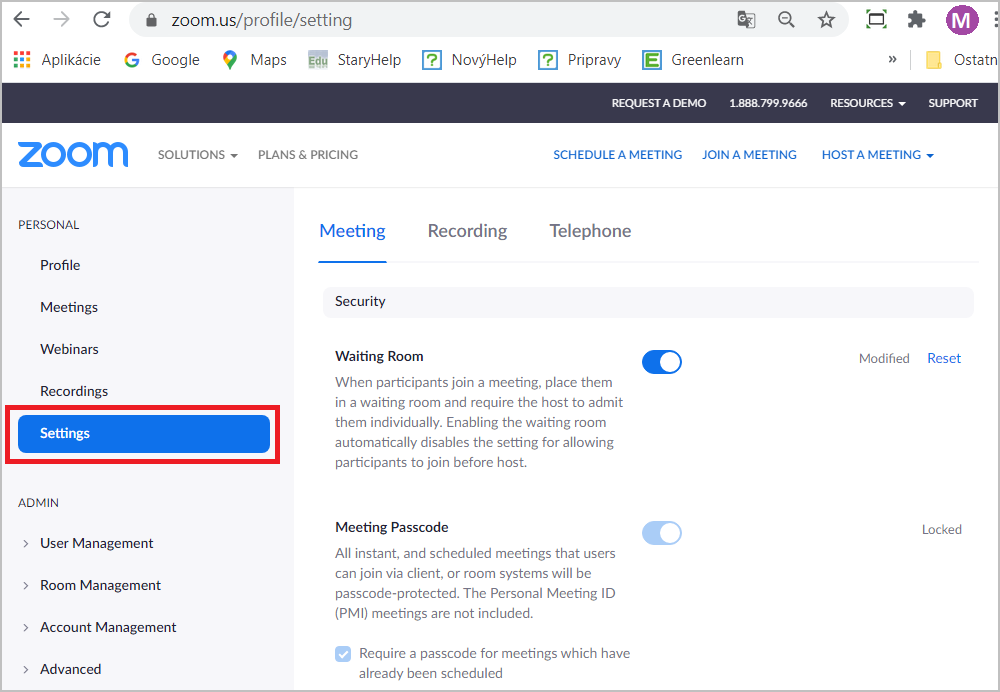Open the StaryHelp bookmark
Image resolution: width=1000 pixels, height=692 pixels.
click(355, 60)
